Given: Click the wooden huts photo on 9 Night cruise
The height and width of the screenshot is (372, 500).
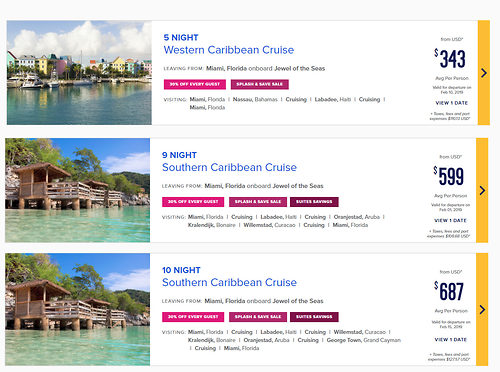Looking at the screenshot, I should (77, 190).
